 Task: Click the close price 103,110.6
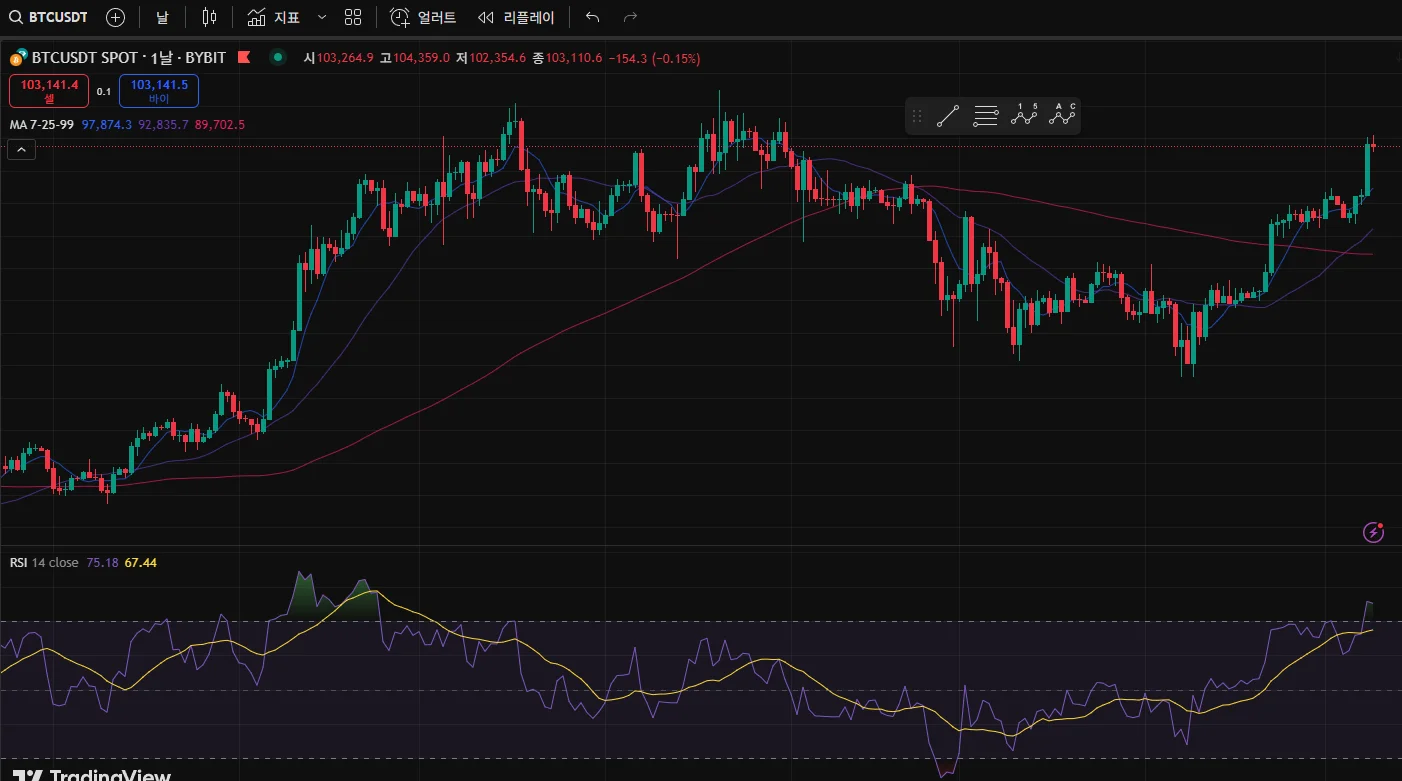574,58
